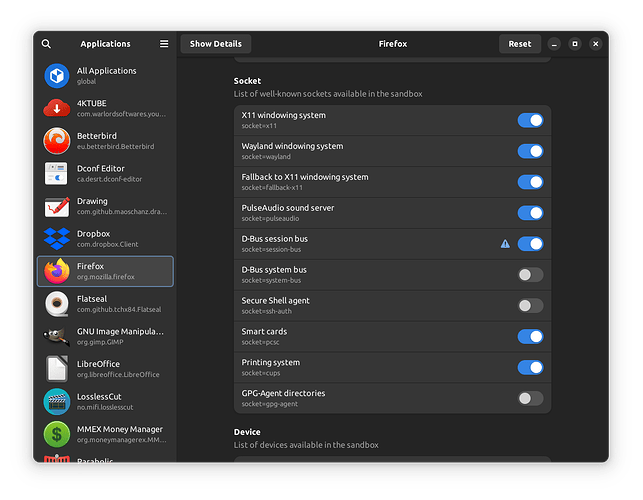This screenshot has height=500, width=643.
Task: Click the socket=cups label text
Action: (260, 373)
